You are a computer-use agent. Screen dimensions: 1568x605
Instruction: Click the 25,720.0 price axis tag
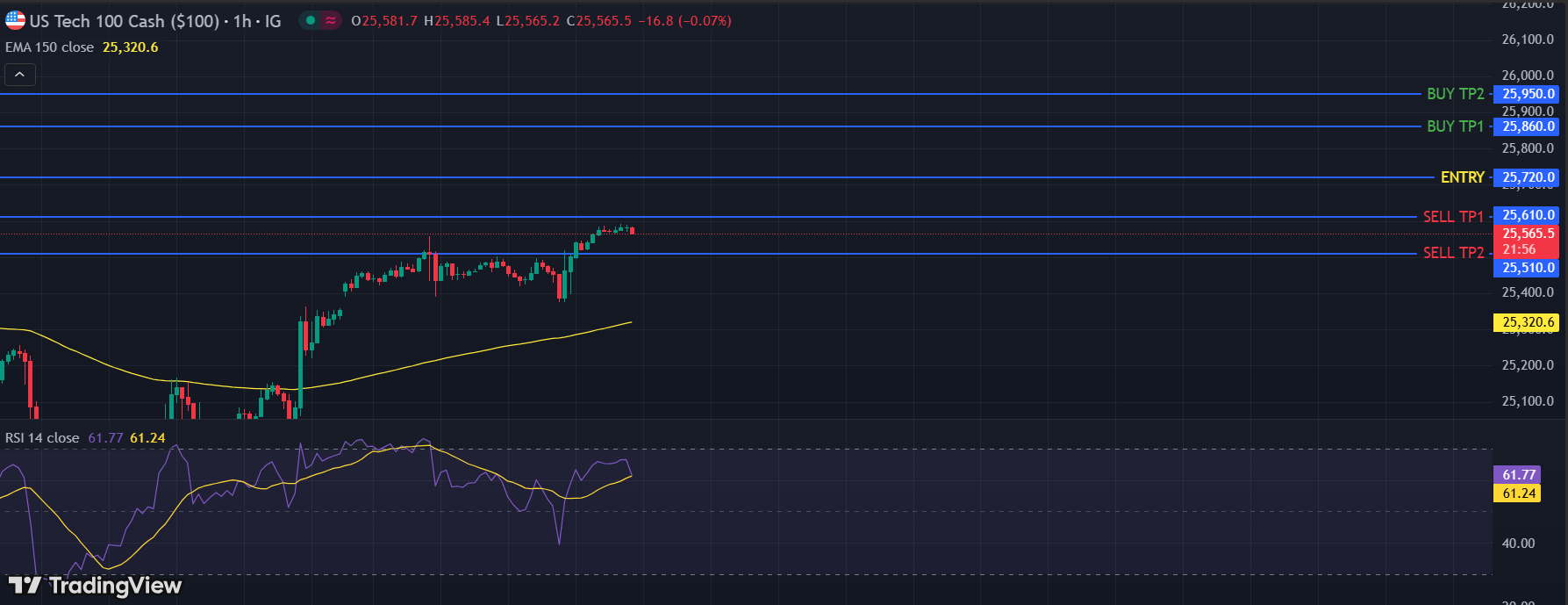point(1528,177)
